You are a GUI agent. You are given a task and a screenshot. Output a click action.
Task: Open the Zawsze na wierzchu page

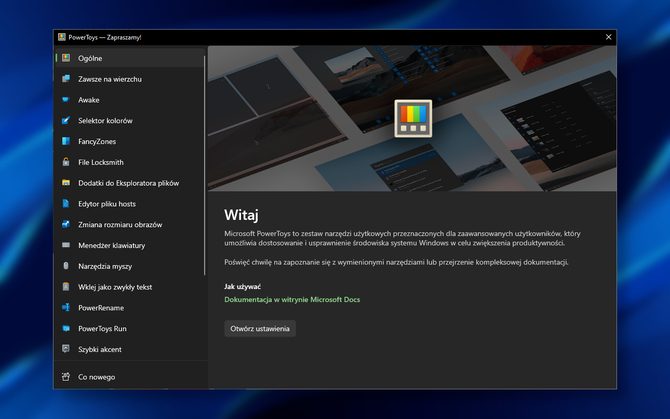point(130,79)
